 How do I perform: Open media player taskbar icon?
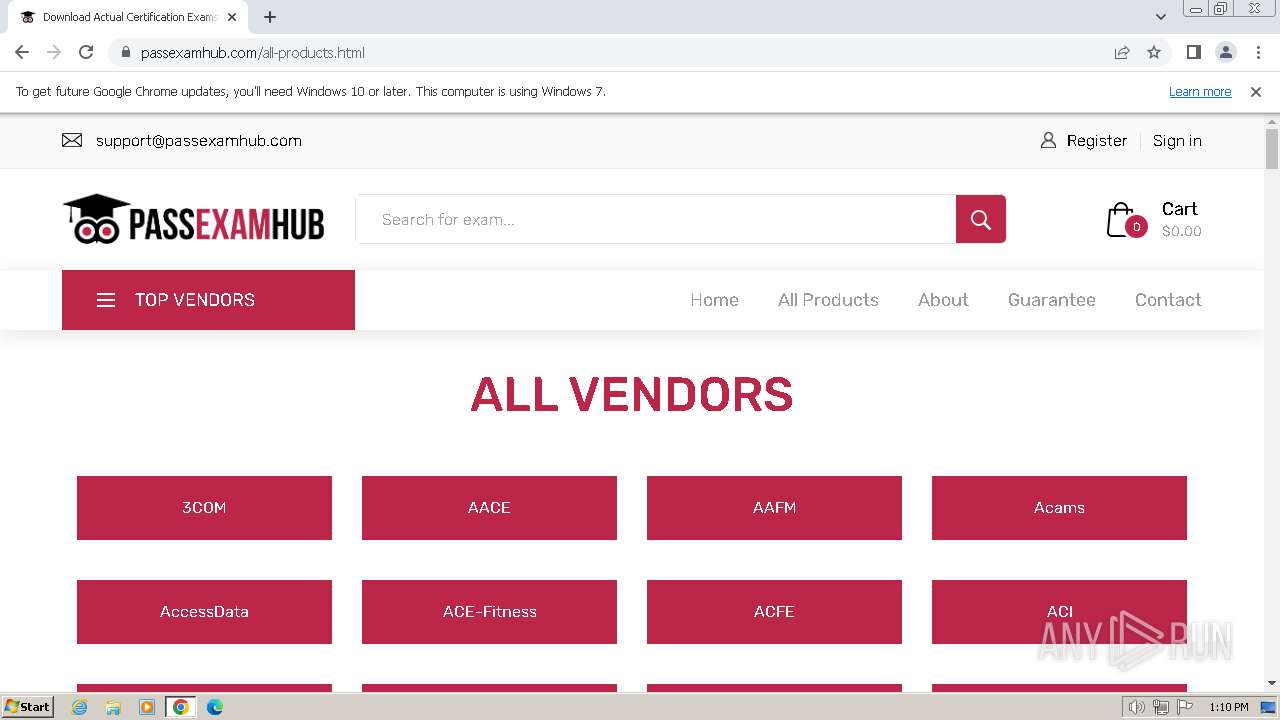coord(147,707)
